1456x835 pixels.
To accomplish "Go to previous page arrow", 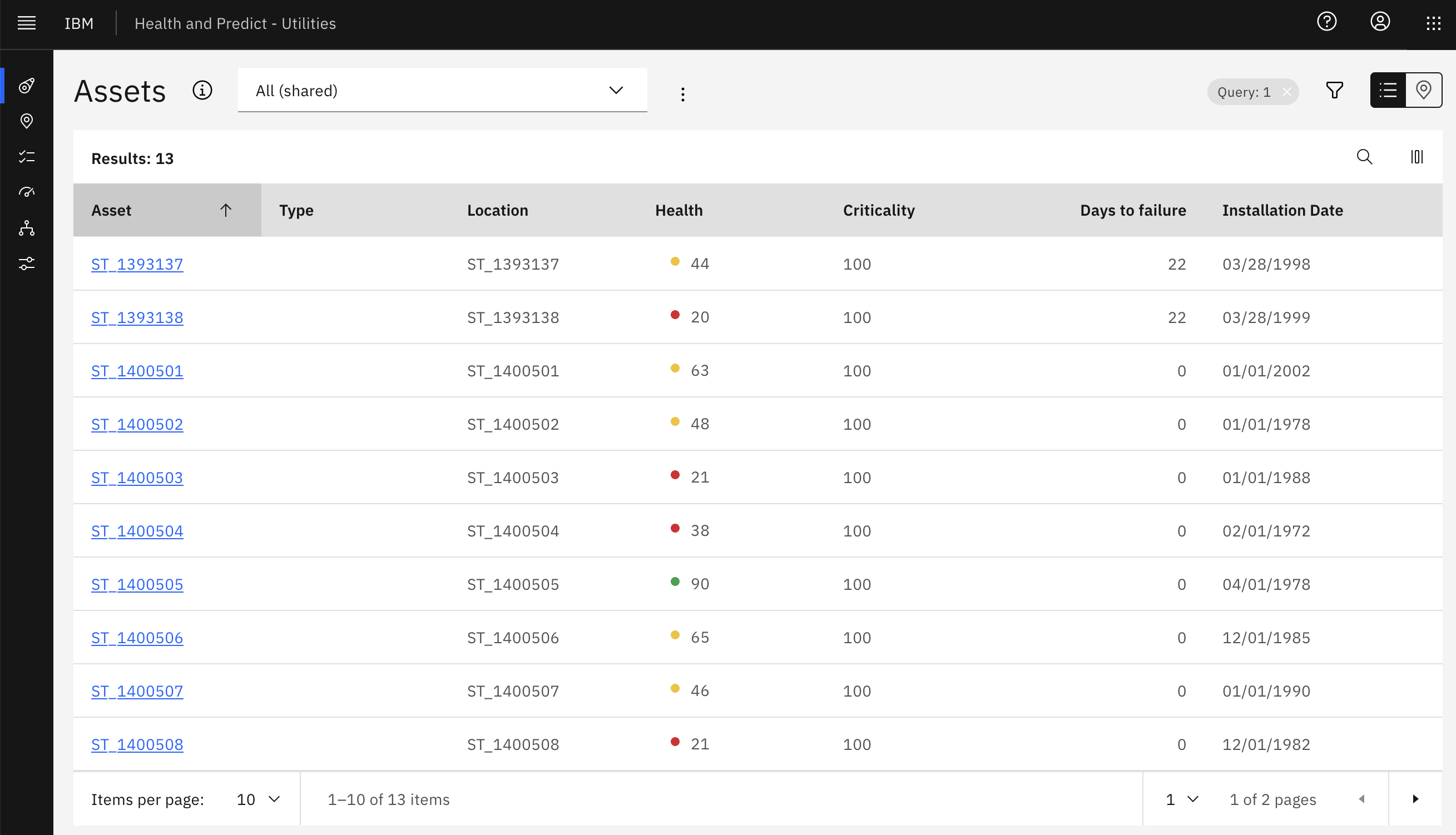I will (1362, 799).
